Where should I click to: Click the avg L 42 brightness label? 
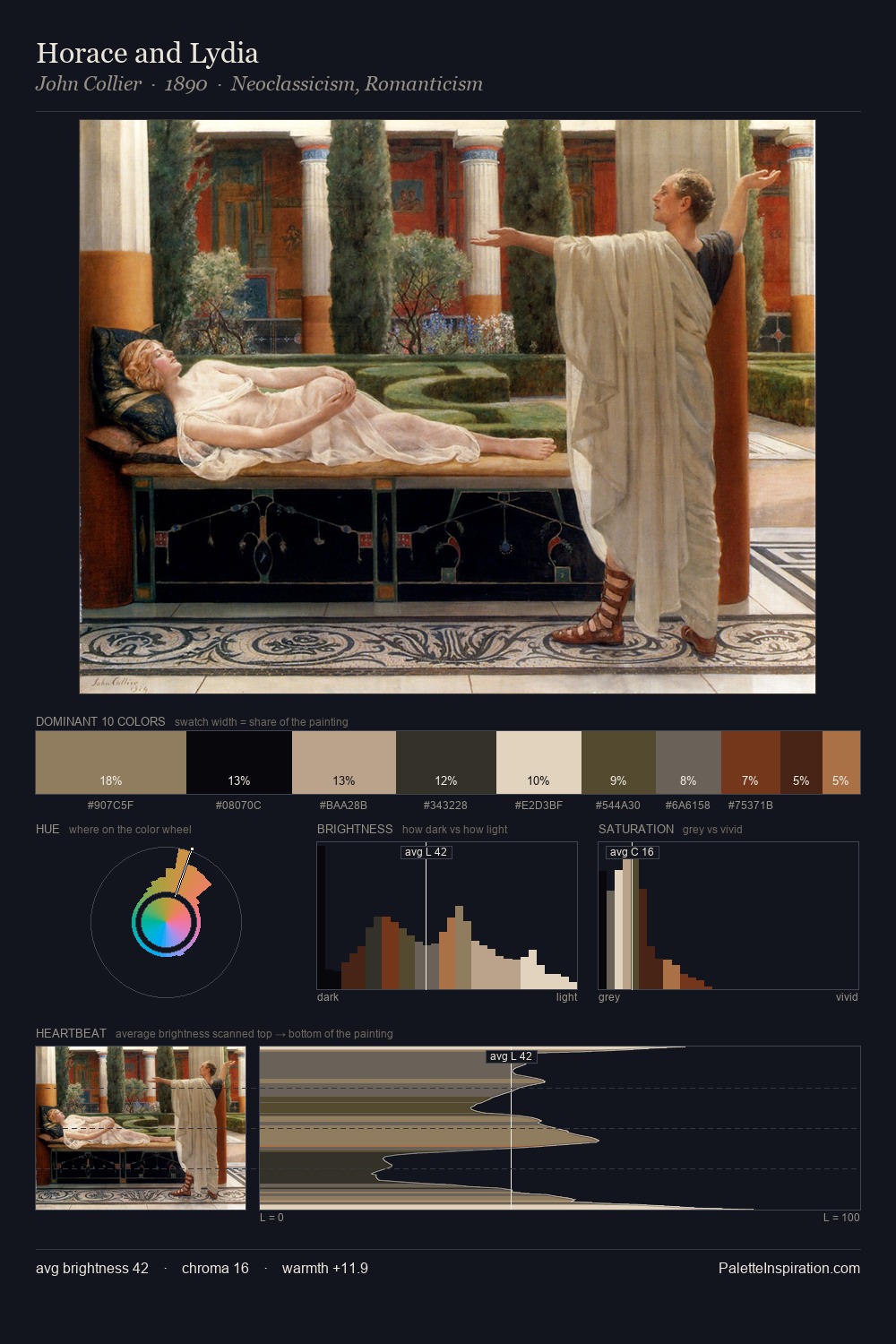click(426, 852)
